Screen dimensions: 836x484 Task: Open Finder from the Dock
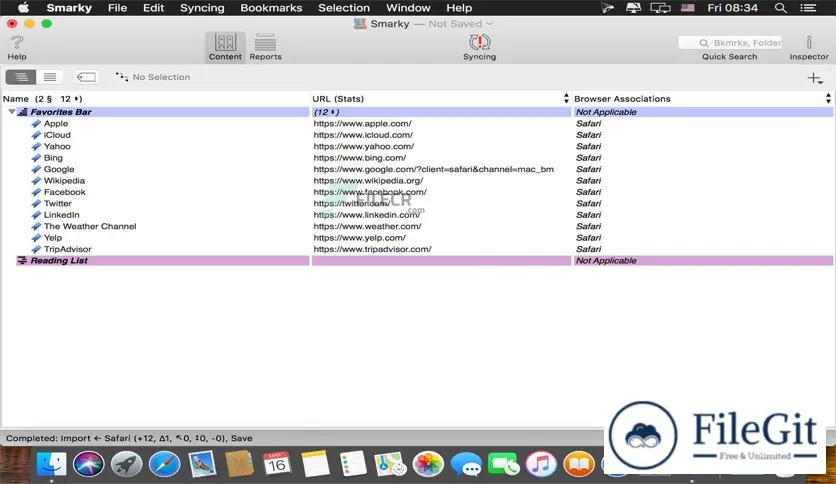pos(52,463)
